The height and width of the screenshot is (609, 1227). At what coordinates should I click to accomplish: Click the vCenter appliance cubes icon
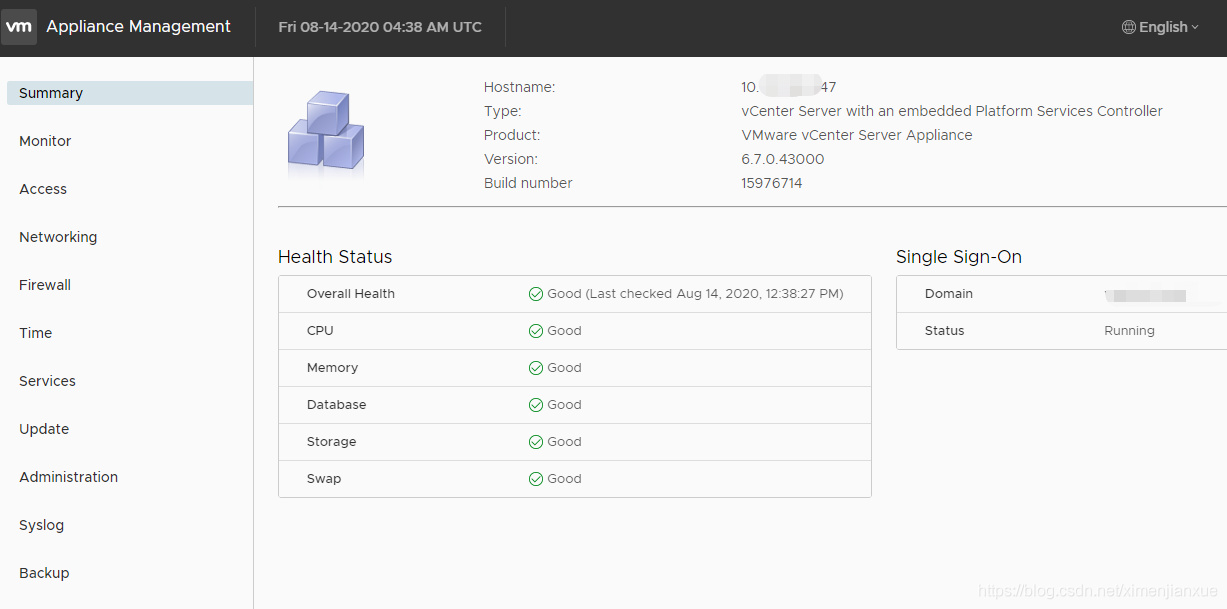326,133
